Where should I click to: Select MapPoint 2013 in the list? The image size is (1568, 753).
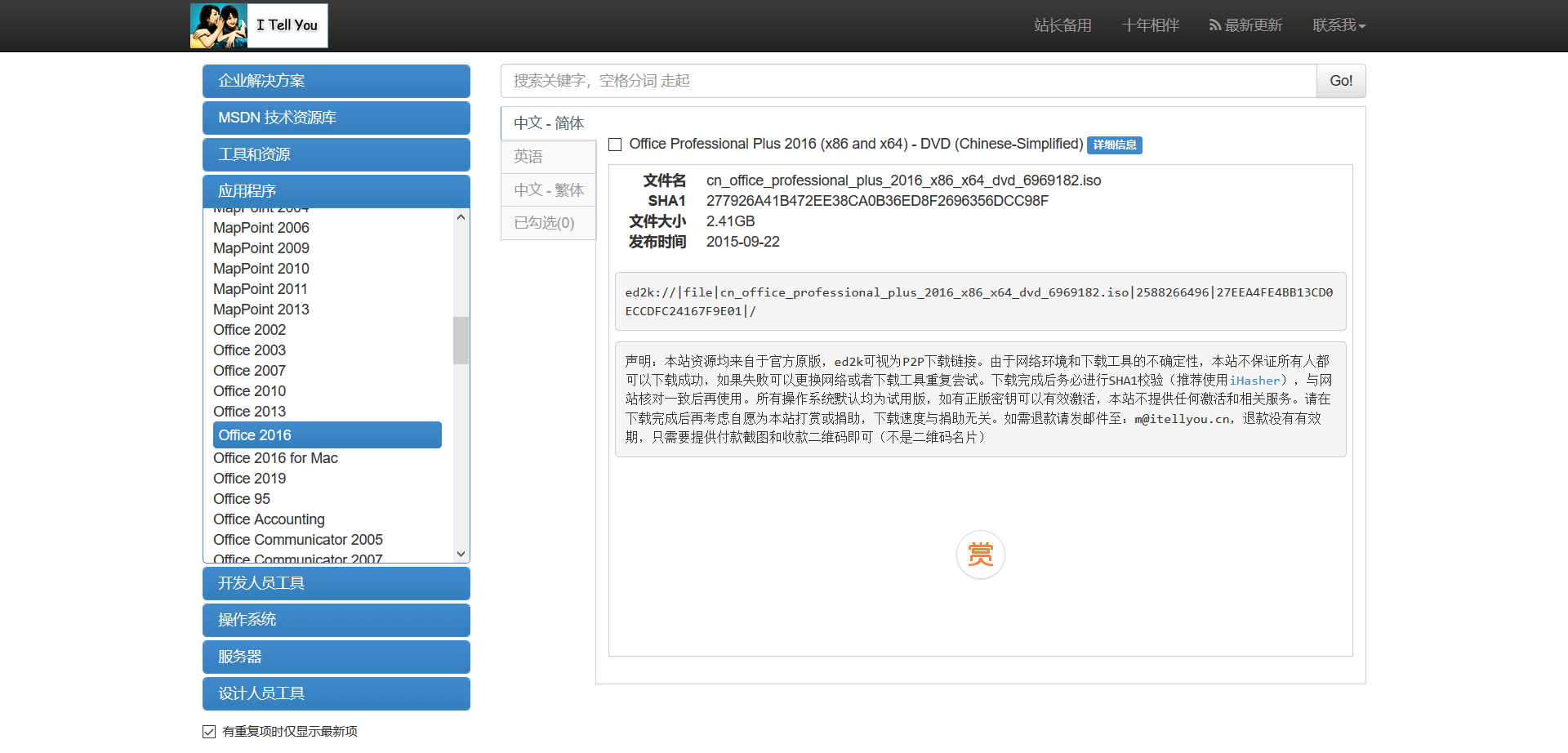click(x=261, y=310)
